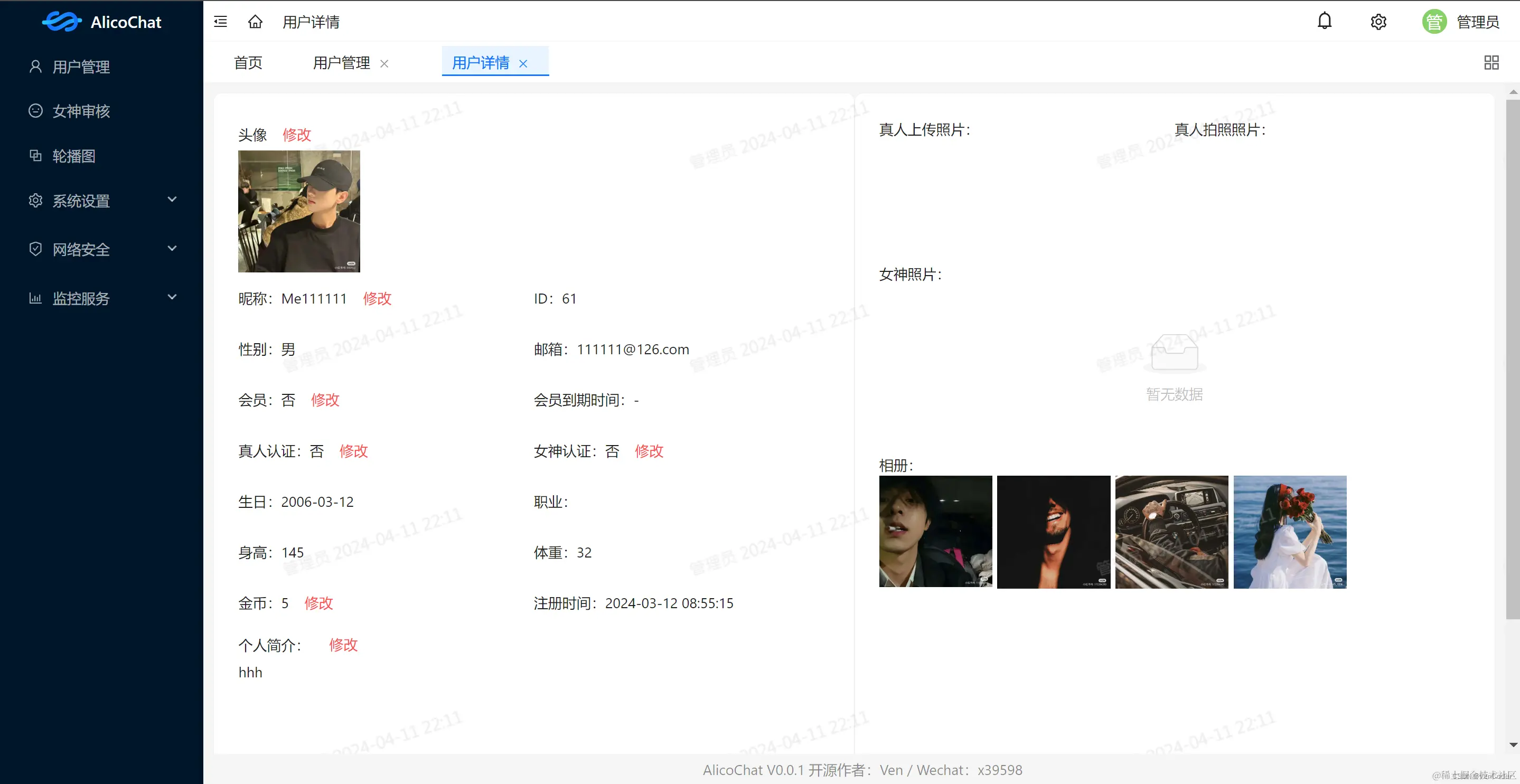Click the home icon in header
Screen dimensions: 1520x784
click(255, 22)
